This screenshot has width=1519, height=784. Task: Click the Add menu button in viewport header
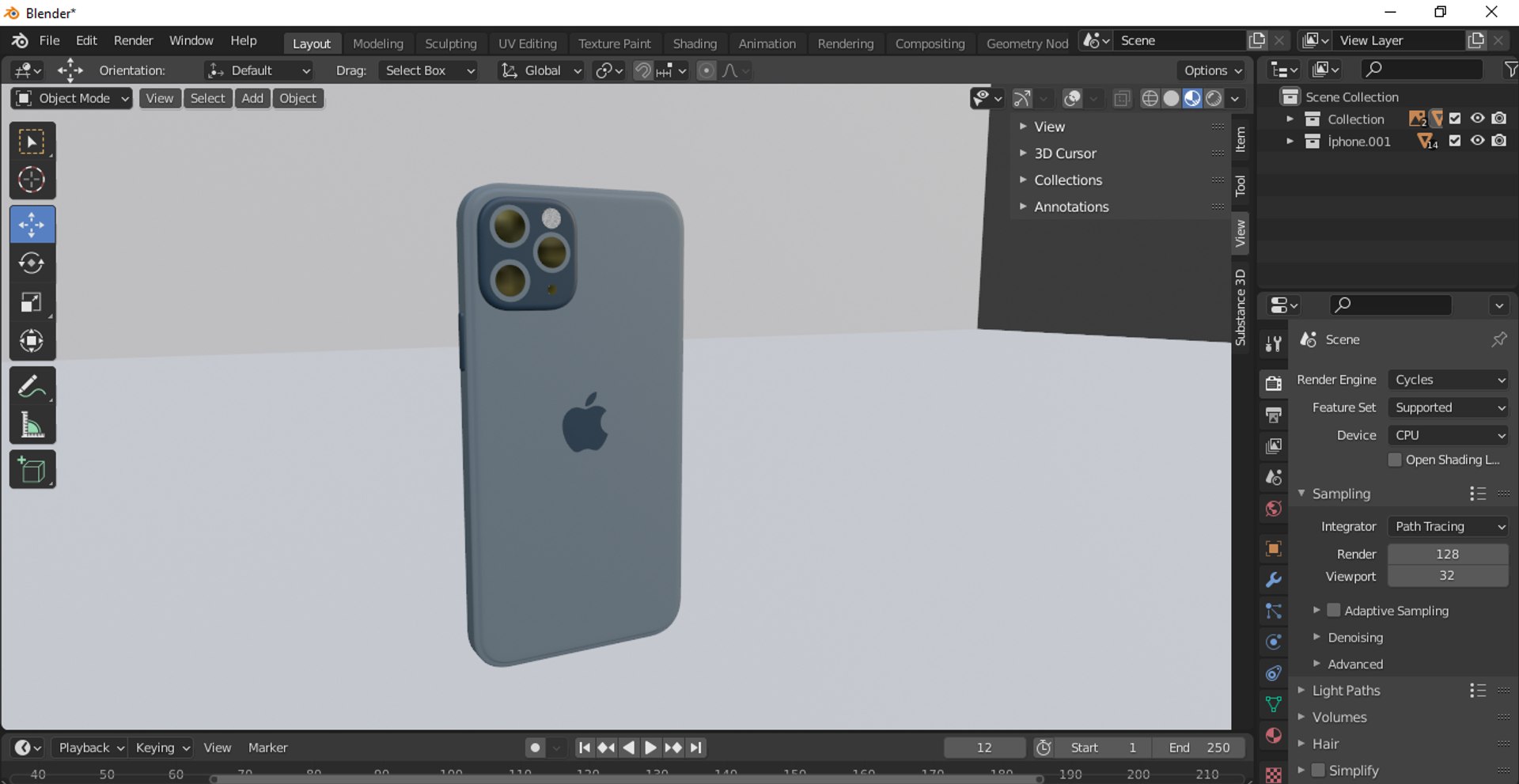pos(252,98)
